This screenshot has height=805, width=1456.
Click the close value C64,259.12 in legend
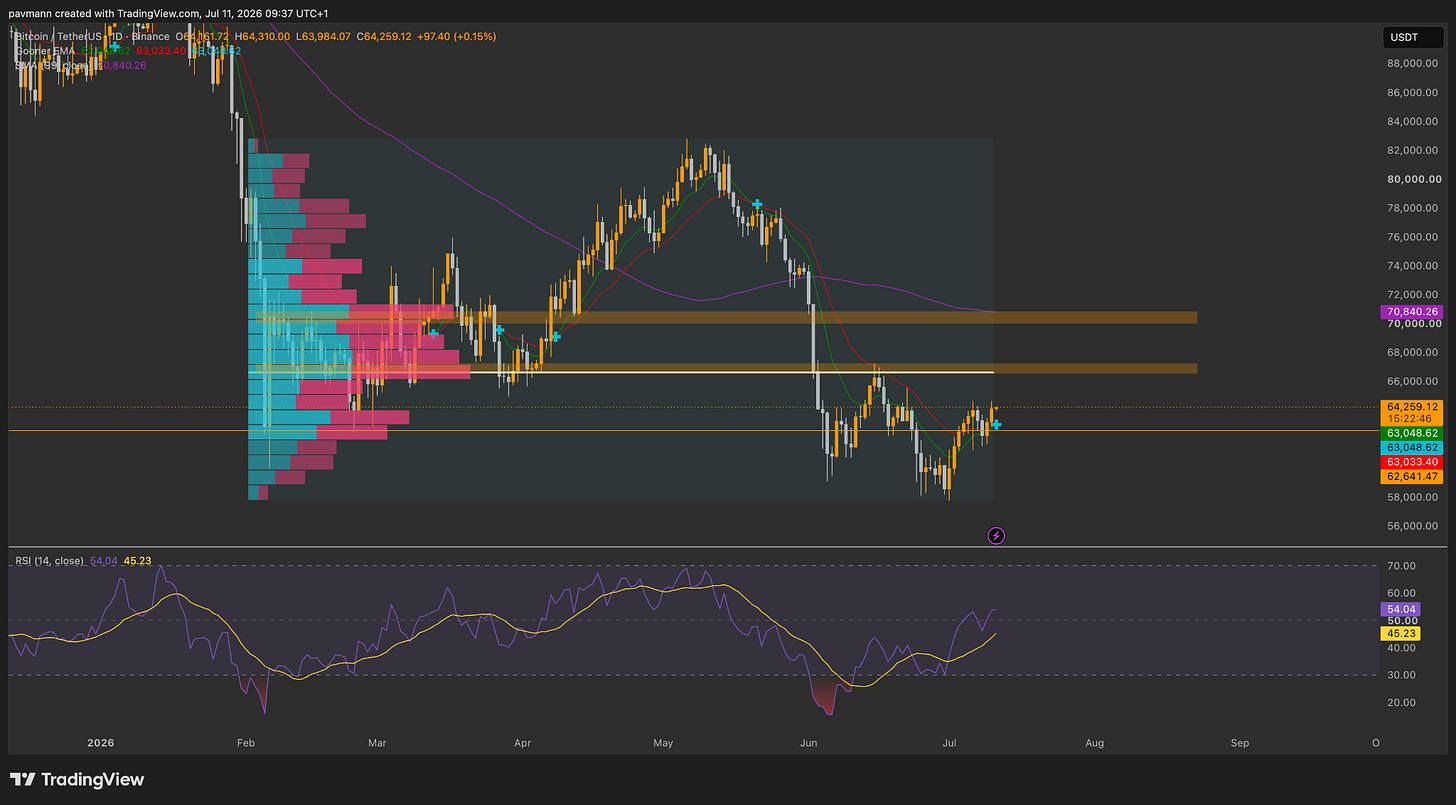coord(386,36)
